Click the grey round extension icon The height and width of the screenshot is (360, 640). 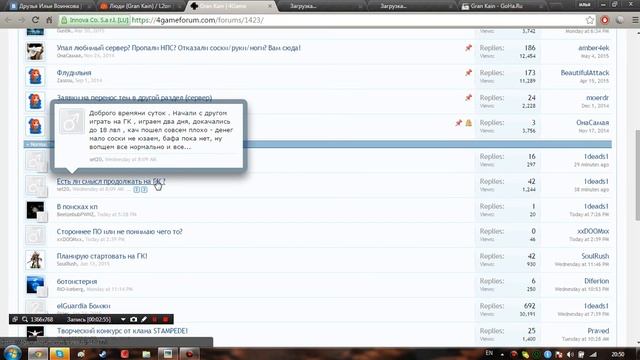point(620,20)
